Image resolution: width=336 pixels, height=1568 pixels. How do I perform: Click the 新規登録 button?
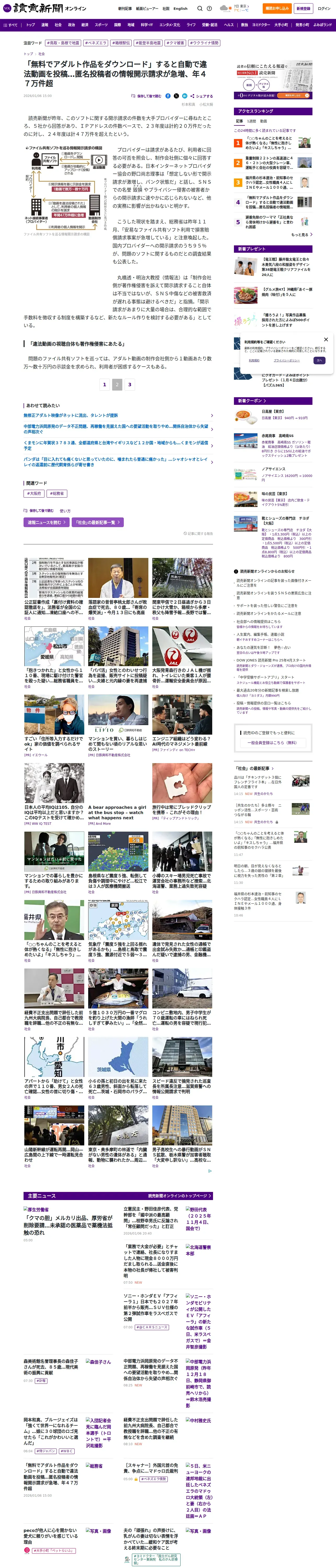point(303,9)
